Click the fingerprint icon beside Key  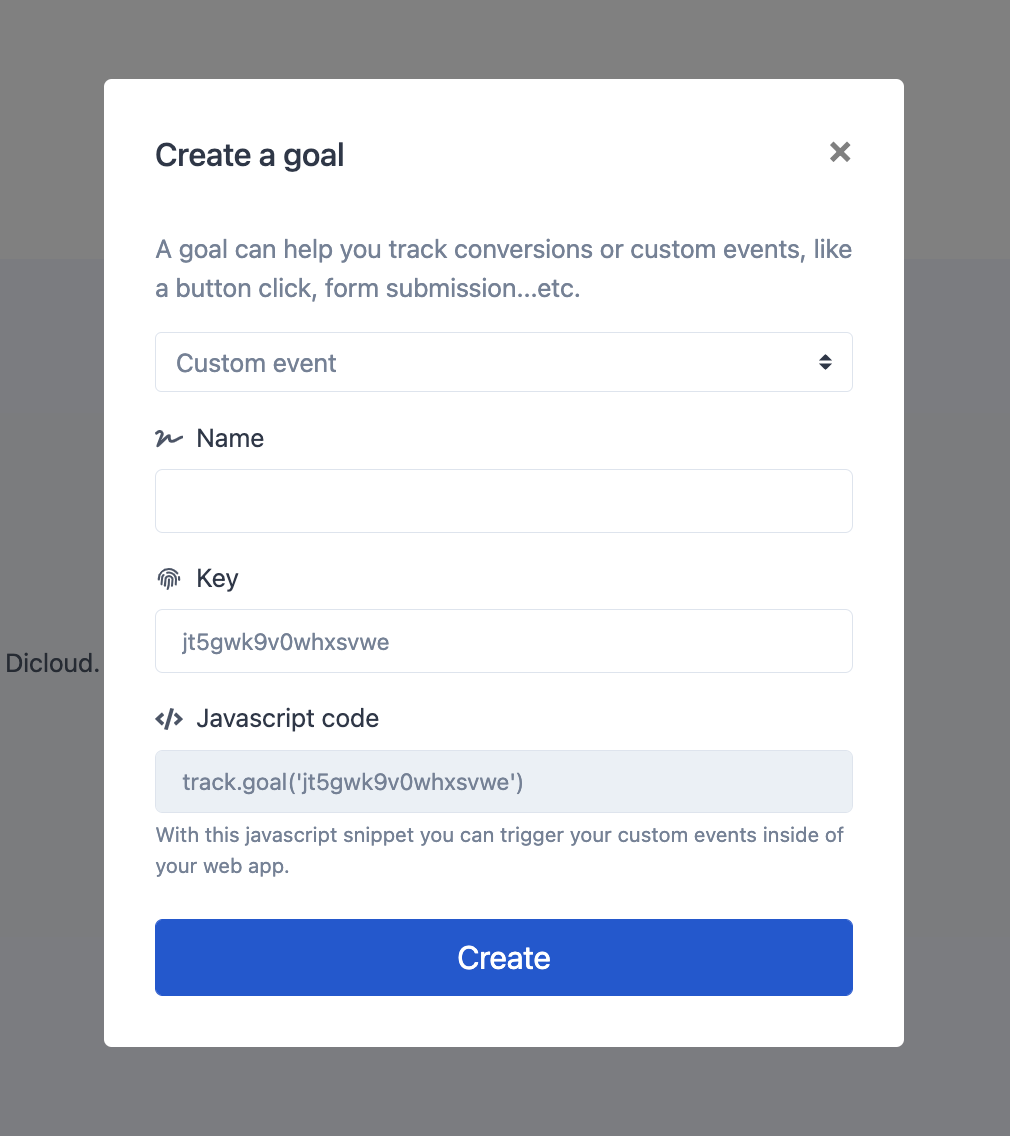(x=169, y=578)
